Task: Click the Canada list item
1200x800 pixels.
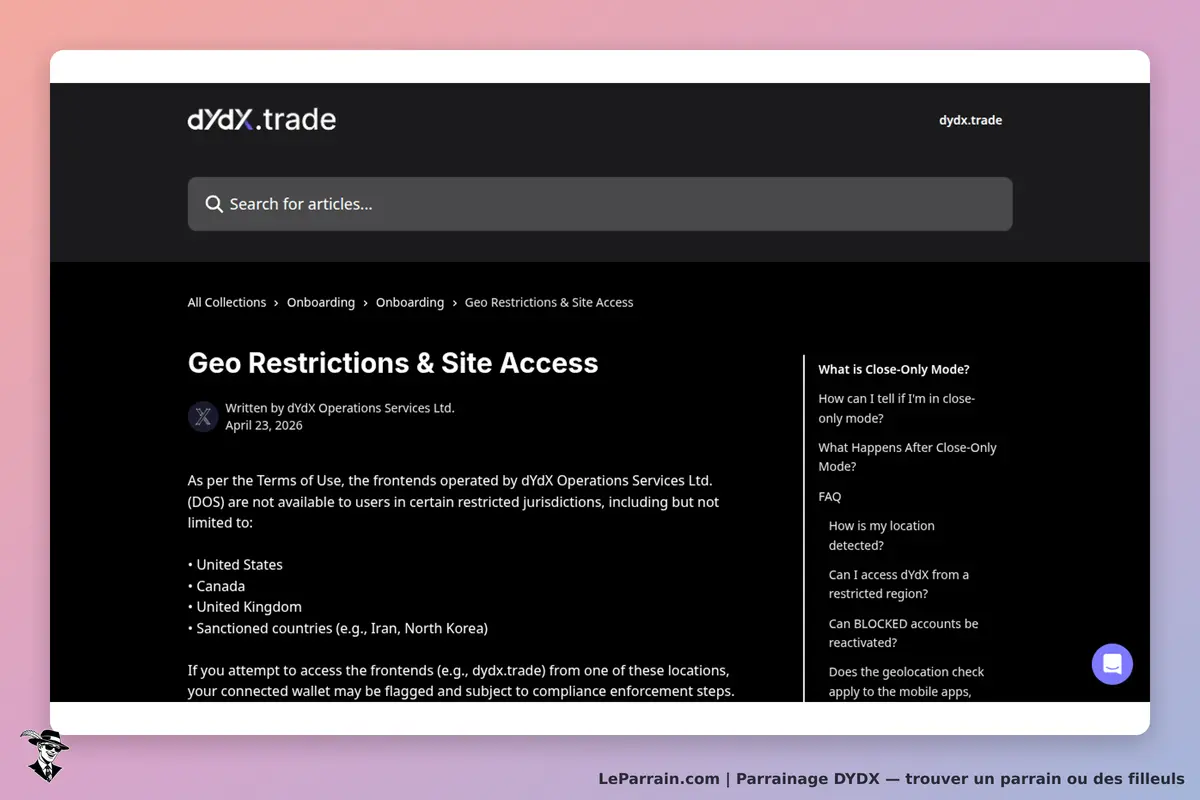Action: (x=217, y=586)
